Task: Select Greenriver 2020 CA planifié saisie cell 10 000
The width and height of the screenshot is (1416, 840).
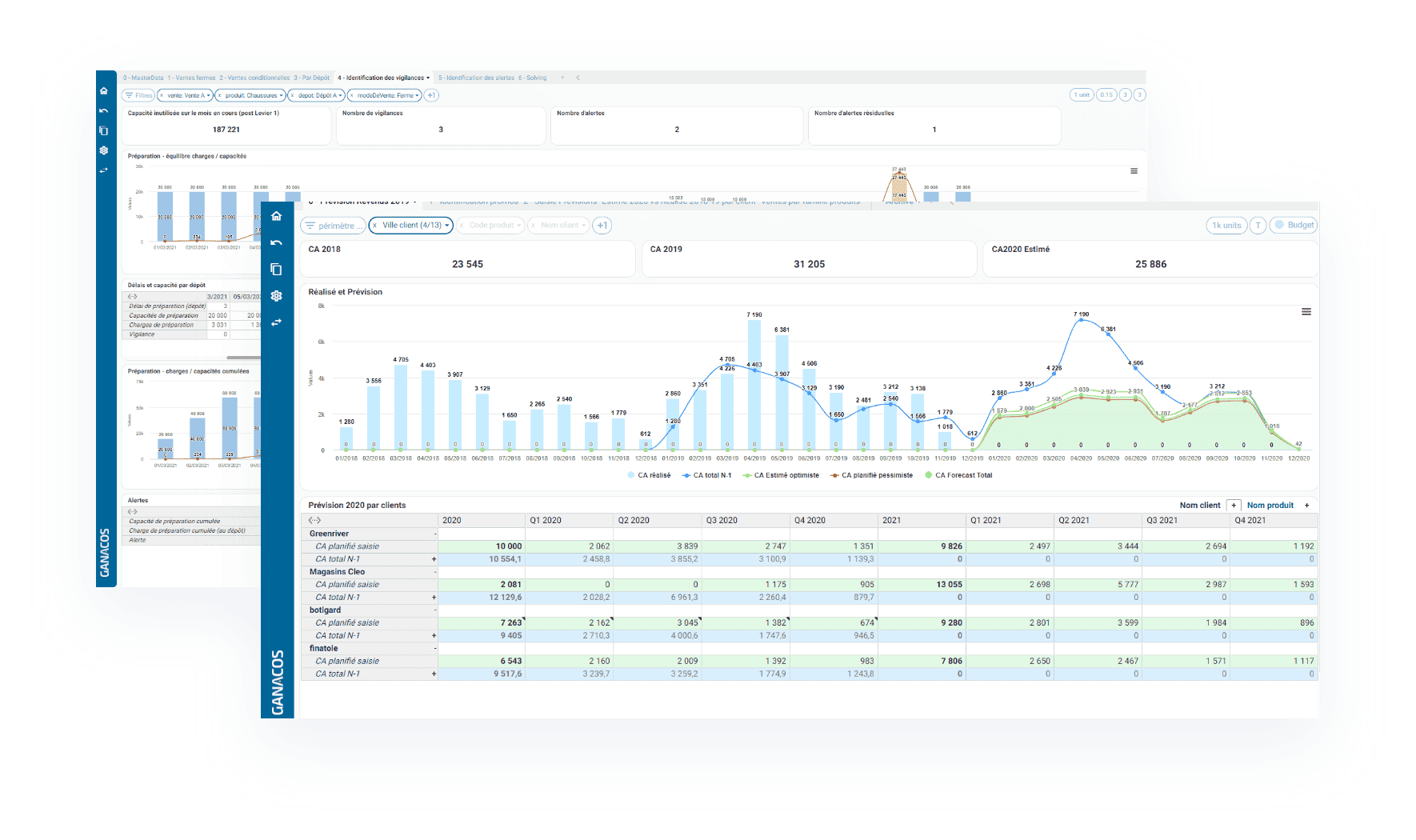Action: pyautogui.click(x=480, y=546)
